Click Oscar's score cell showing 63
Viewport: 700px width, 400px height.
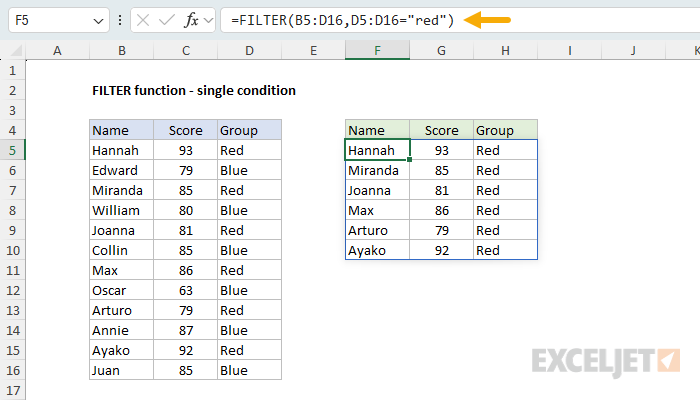[185, 291]
